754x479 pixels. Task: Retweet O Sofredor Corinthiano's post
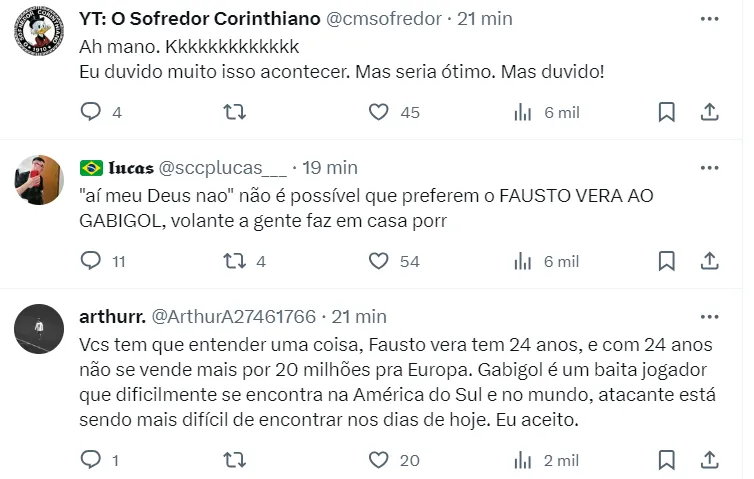(x=234, y=112)
